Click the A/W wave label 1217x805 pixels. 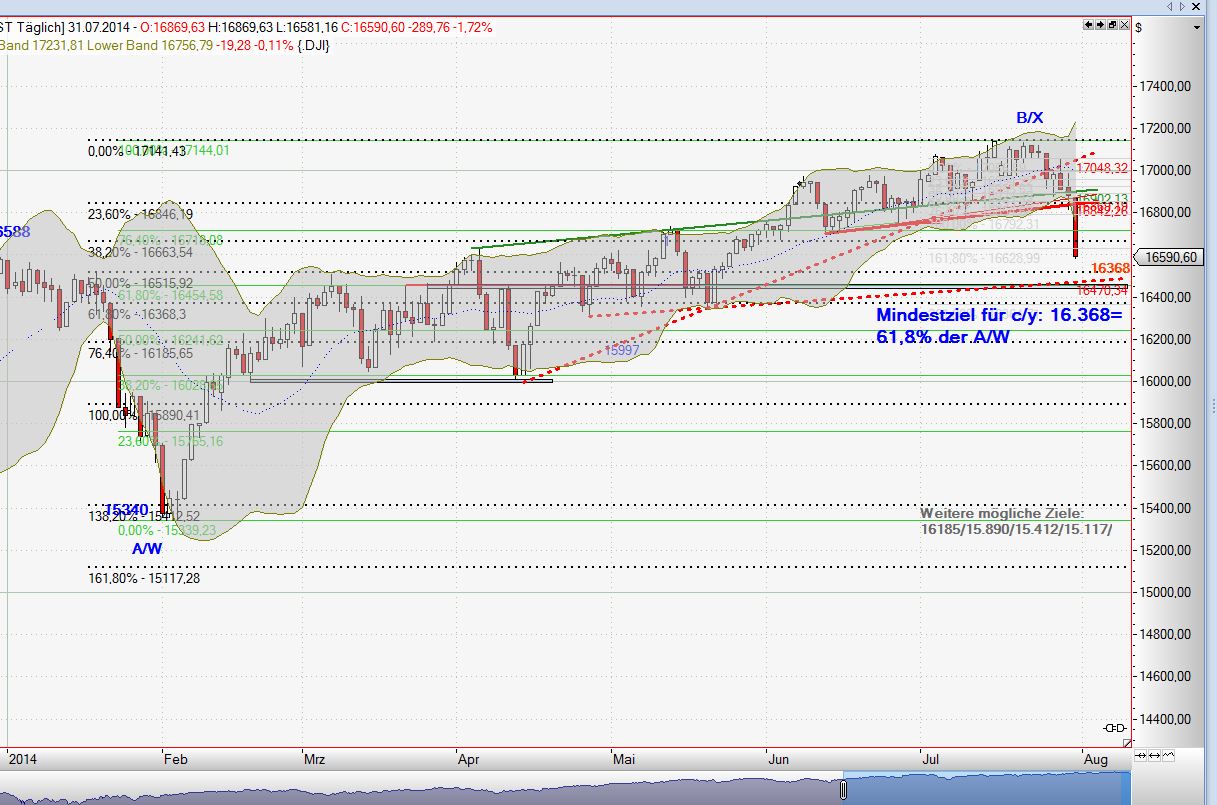[x=146, y=549]
